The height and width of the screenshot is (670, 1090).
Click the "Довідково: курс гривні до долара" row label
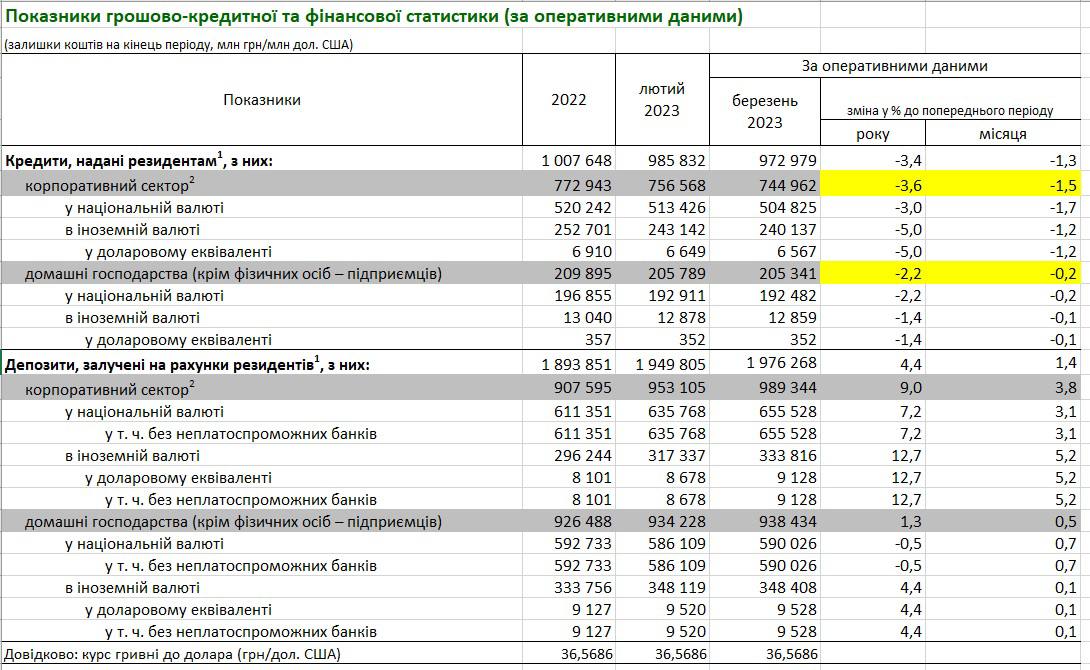coord(172,655)
